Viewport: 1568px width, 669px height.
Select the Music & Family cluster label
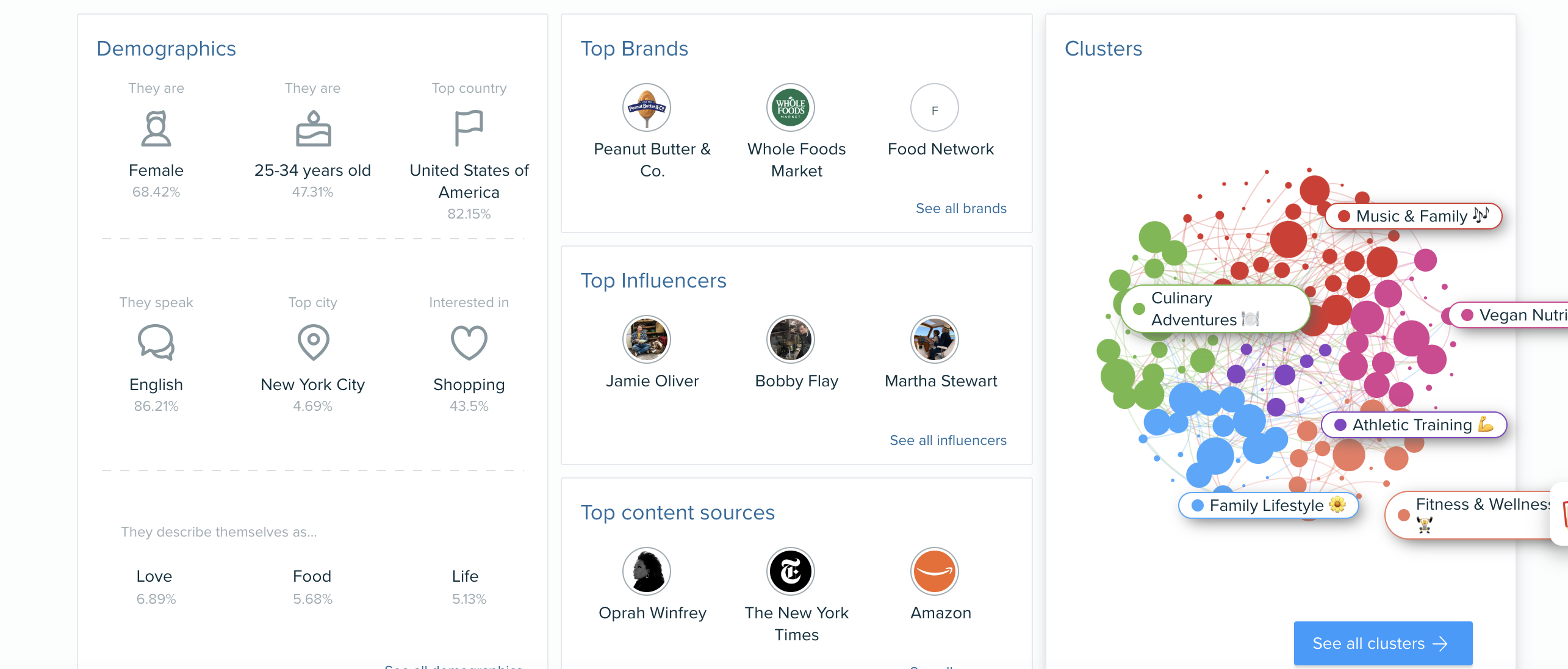click(x=1413, y=216)
